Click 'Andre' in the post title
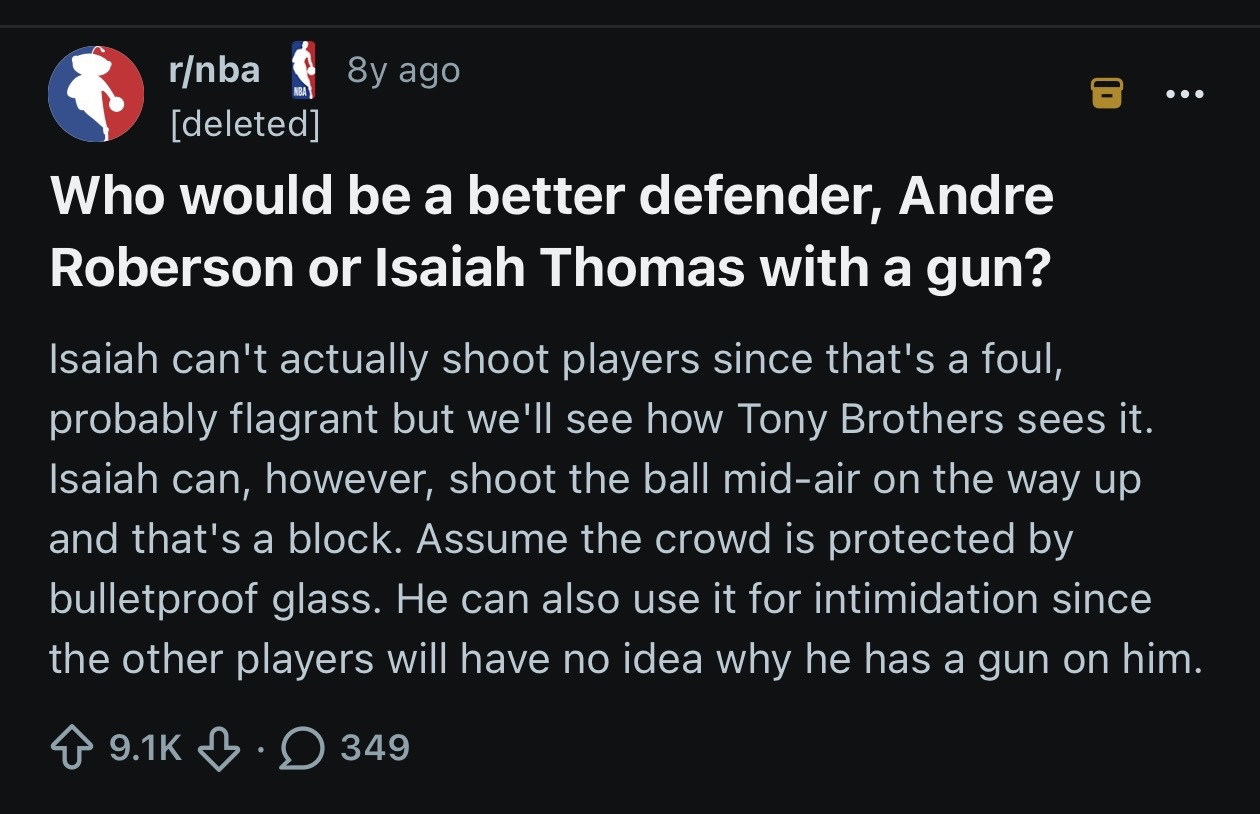This screenshot has height=814, width=1260. point(975,197)
